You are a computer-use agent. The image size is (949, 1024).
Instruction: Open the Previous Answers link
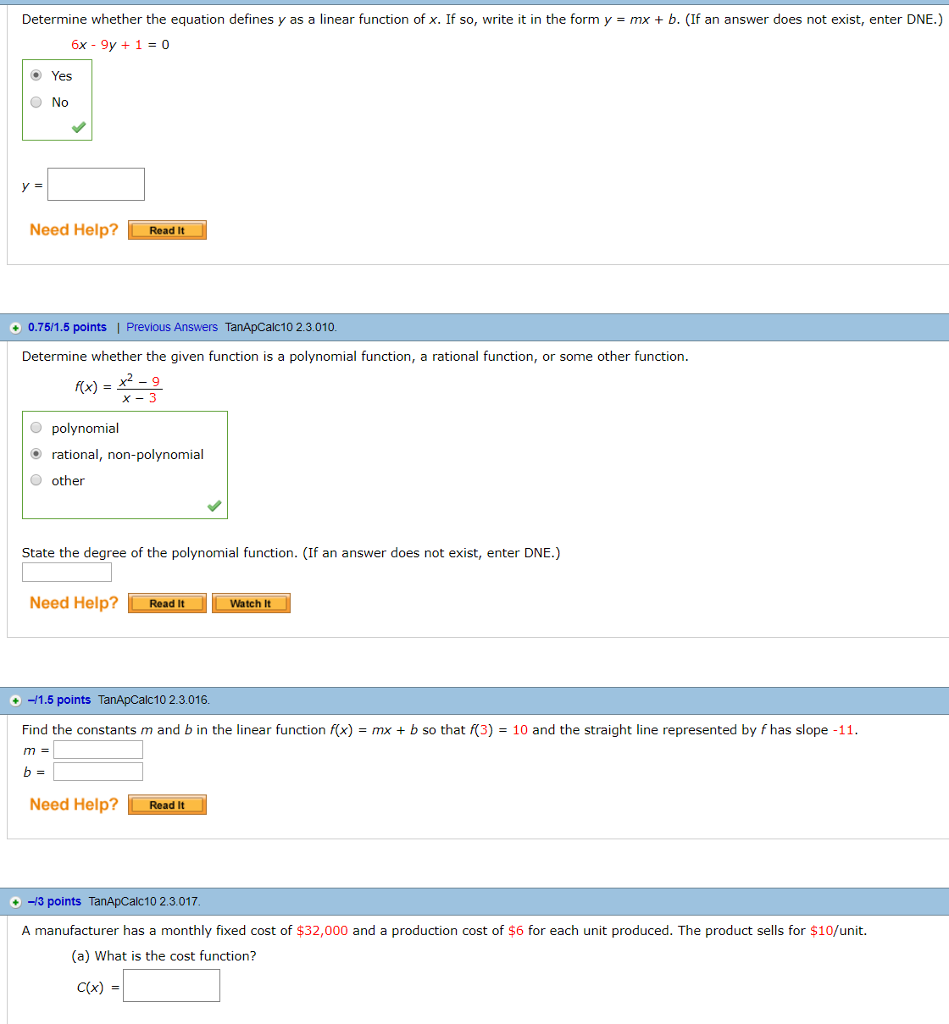point(170,326)
